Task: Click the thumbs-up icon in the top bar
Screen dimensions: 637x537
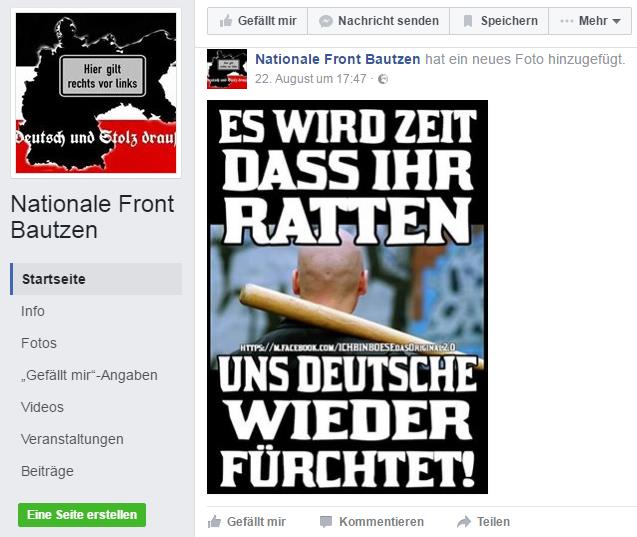Action: point(226,20)
